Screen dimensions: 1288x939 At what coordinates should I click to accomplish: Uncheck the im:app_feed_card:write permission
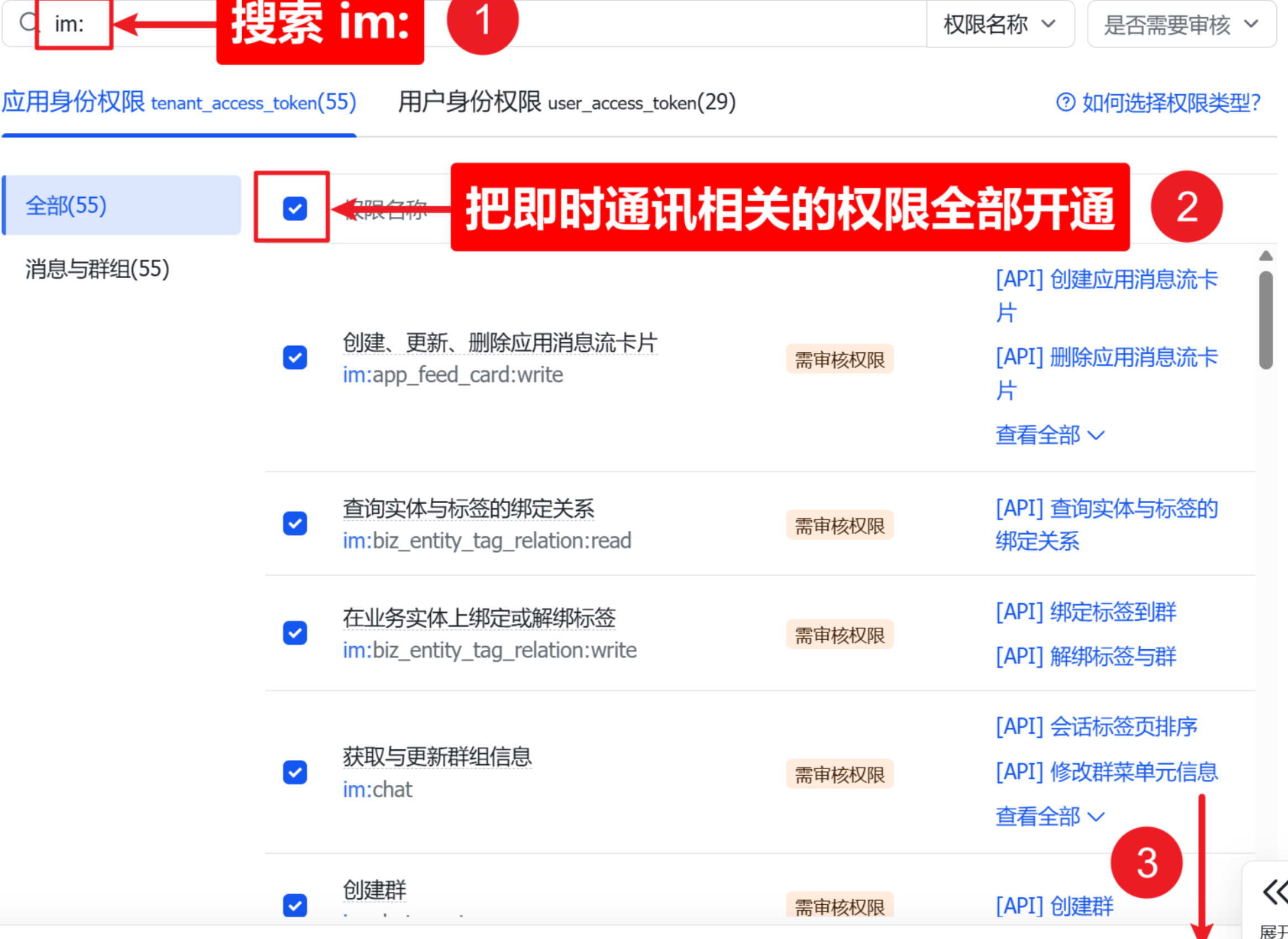click(294, 358)
